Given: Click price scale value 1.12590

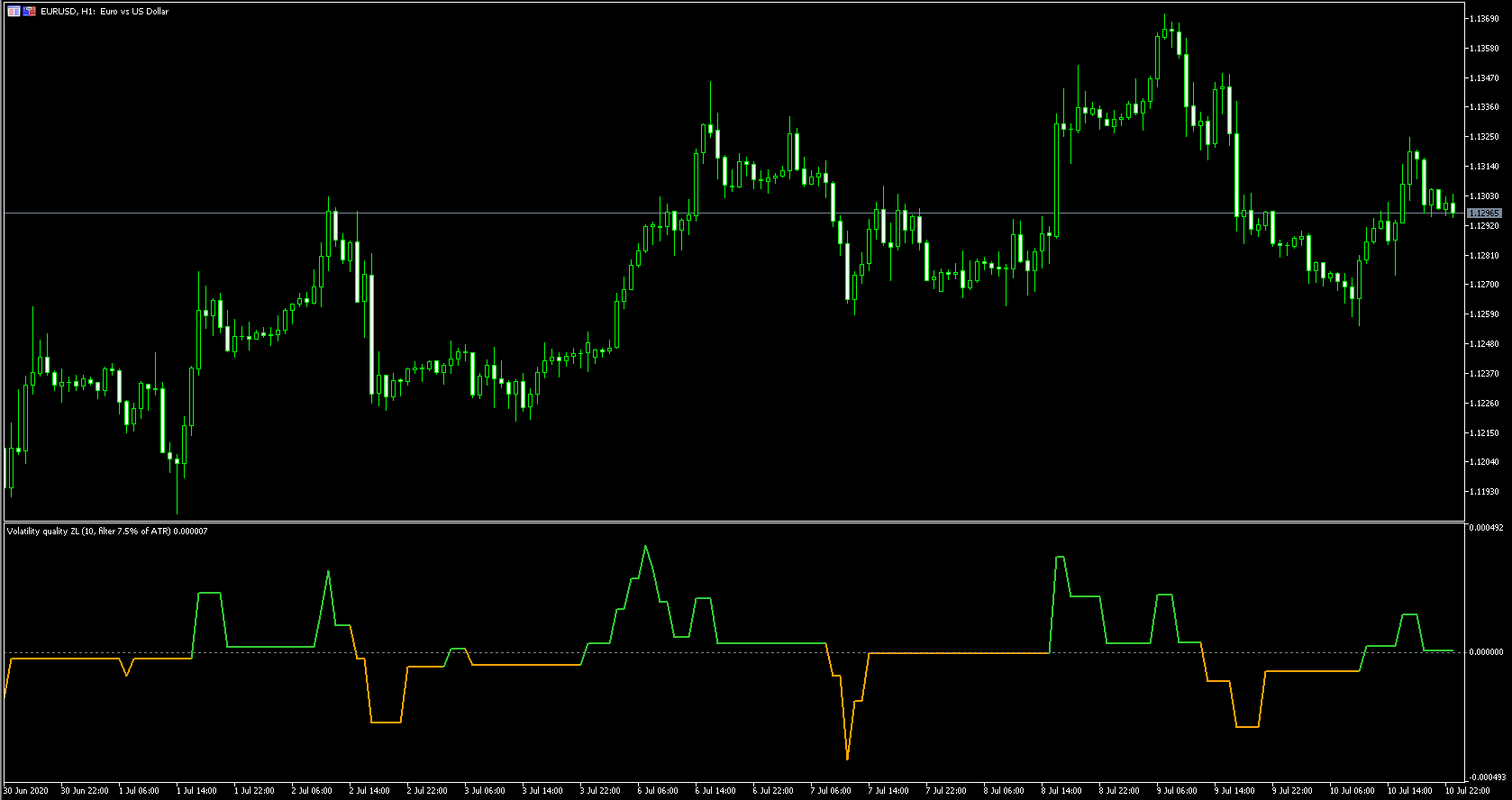Looking at the screenshot, I should coord(1484,314).
